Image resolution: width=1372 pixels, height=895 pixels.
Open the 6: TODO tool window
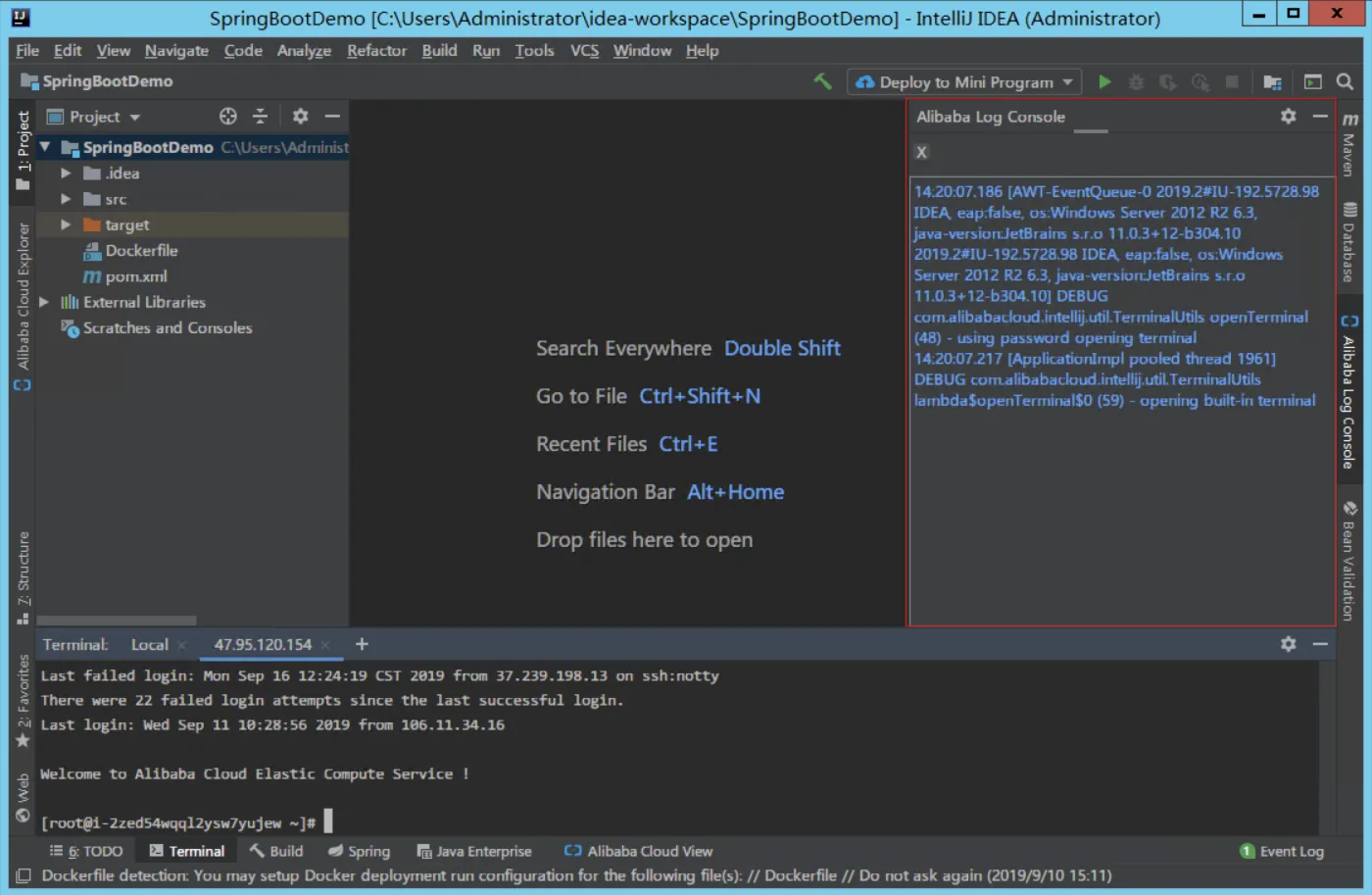(x=86, y=851)
